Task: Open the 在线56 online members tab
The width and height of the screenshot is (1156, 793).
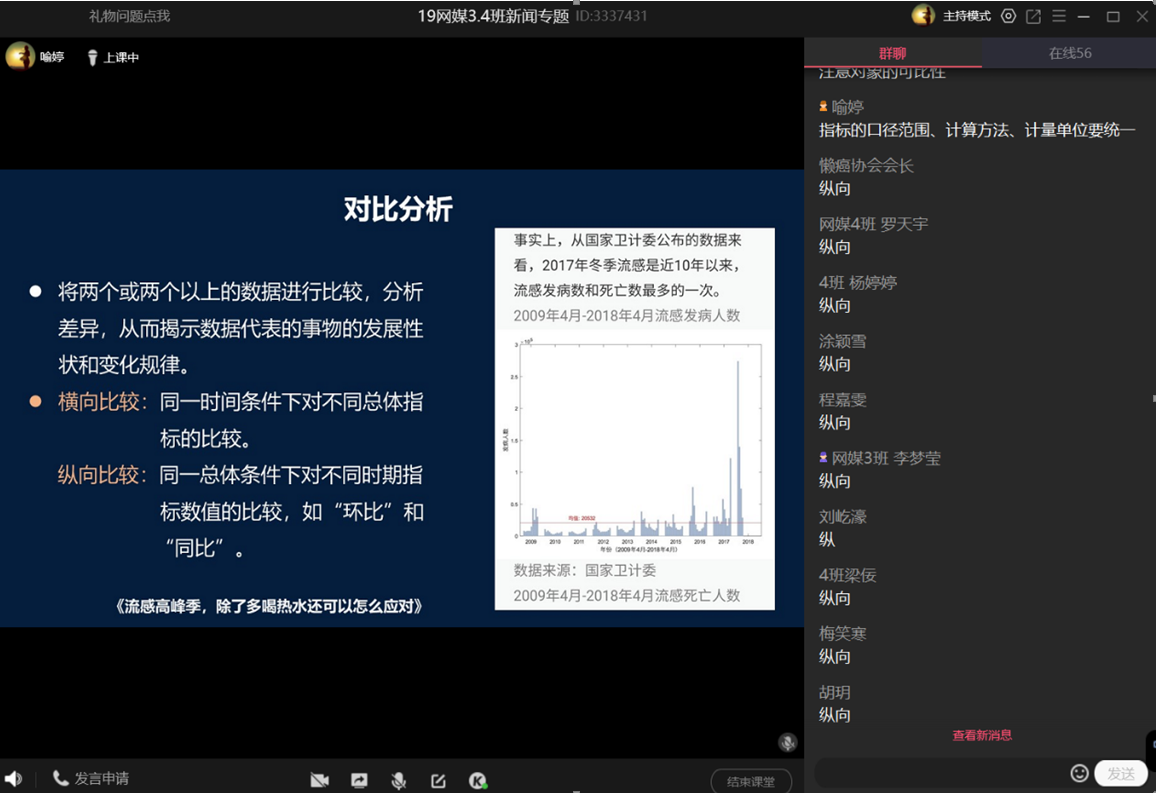Action: click(1069, 53)
